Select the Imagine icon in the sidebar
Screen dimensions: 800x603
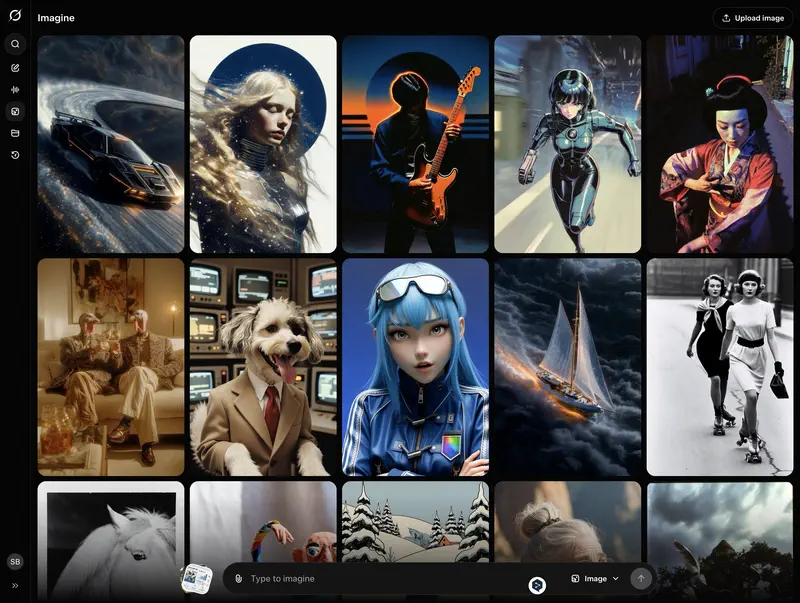tap(15, 112)
